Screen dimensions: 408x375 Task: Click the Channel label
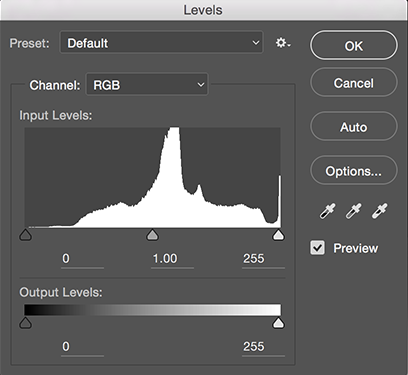coord(55,85)
